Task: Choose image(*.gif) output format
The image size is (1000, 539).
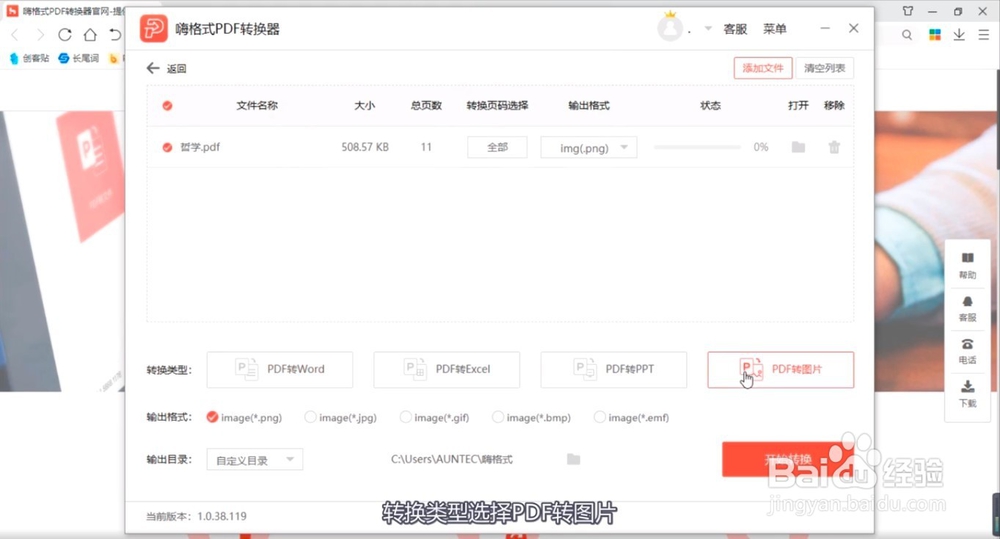Action: tap(405, 417)
